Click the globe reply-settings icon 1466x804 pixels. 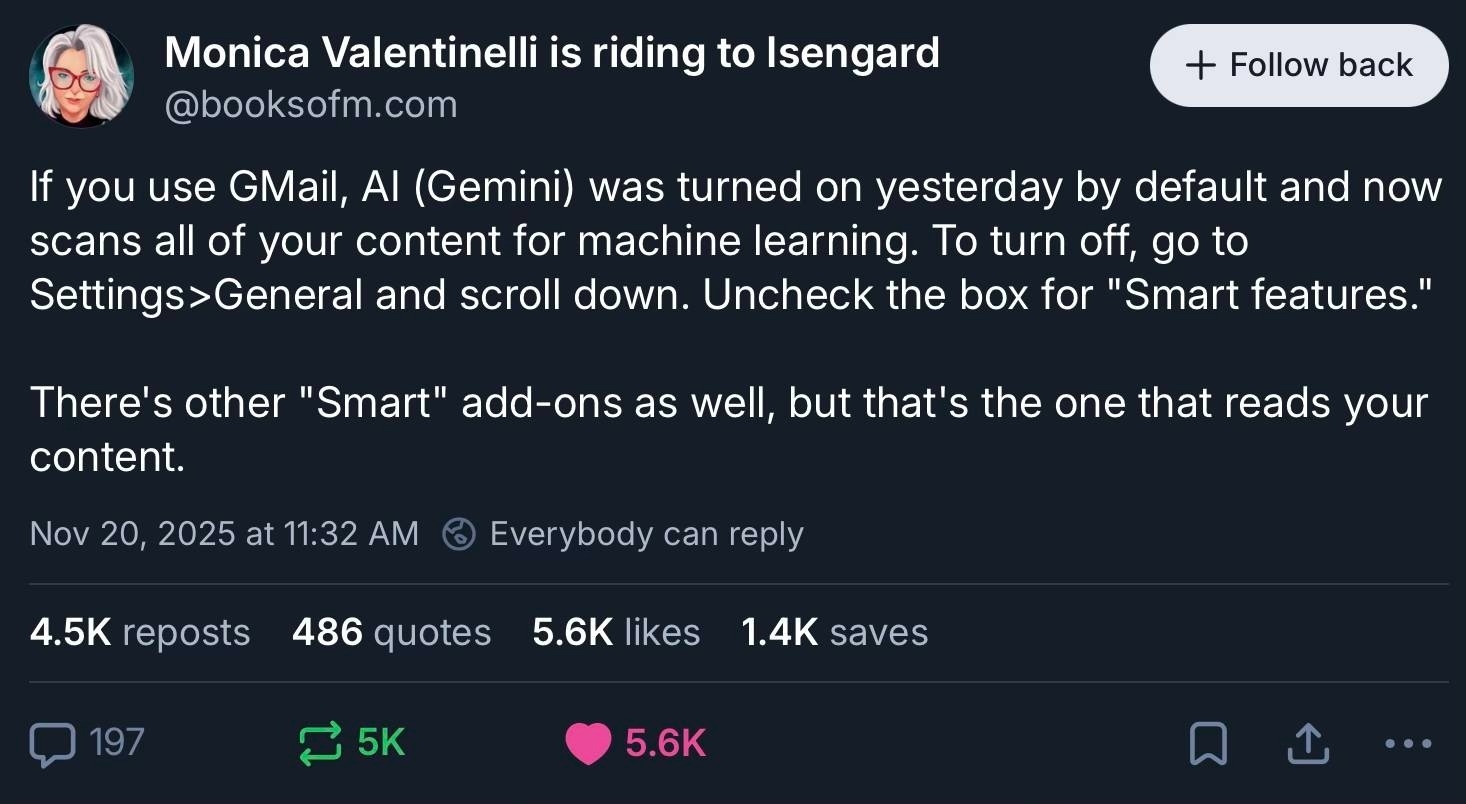click(459, 534)
